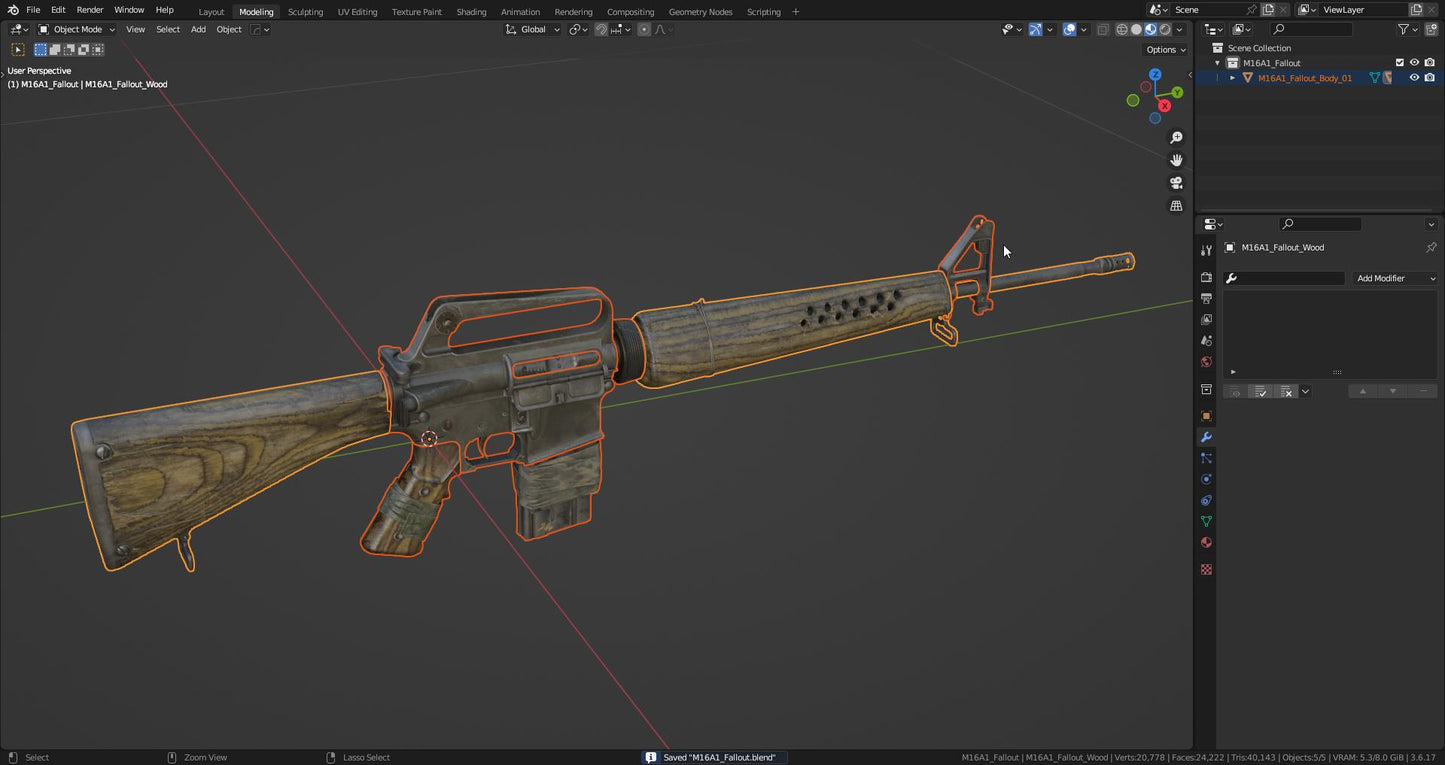Select the Render Properties tab icon
The image size is (1445, 765).
(x=1206, y=278)
